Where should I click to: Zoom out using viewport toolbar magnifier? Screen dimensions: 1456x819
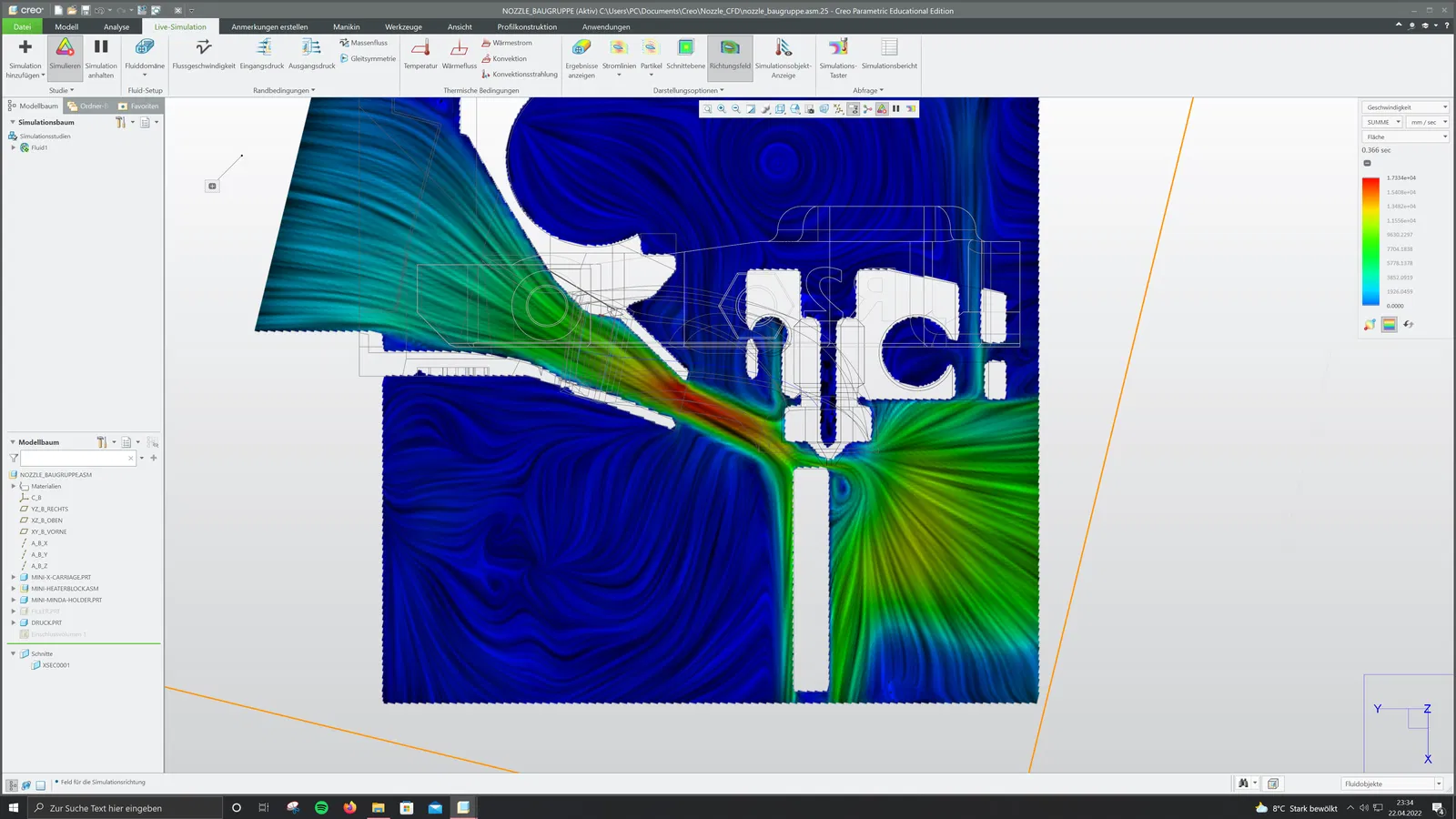[x=736, y=109]
